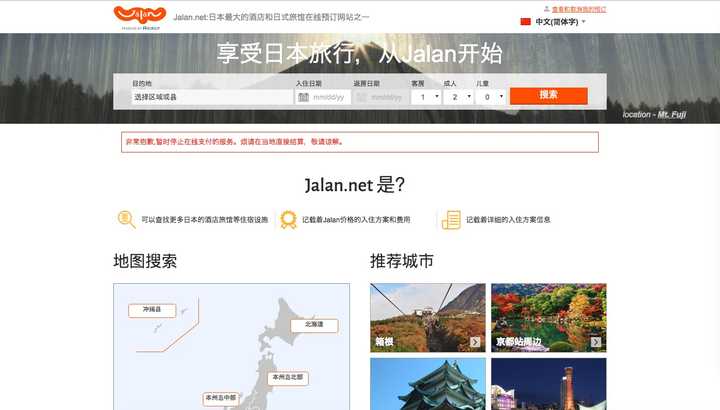The image size is (720, 410).
Task: Open the 儿童 children dropdown
Action: [x=490, y=97]
